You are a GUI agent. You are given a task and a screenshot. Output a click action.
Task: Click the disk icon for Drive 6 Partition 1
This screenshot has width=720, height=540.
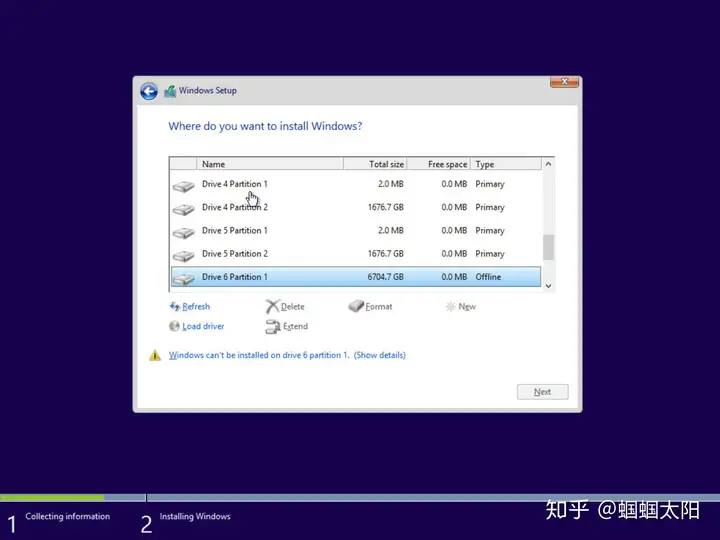pos(184,279)
